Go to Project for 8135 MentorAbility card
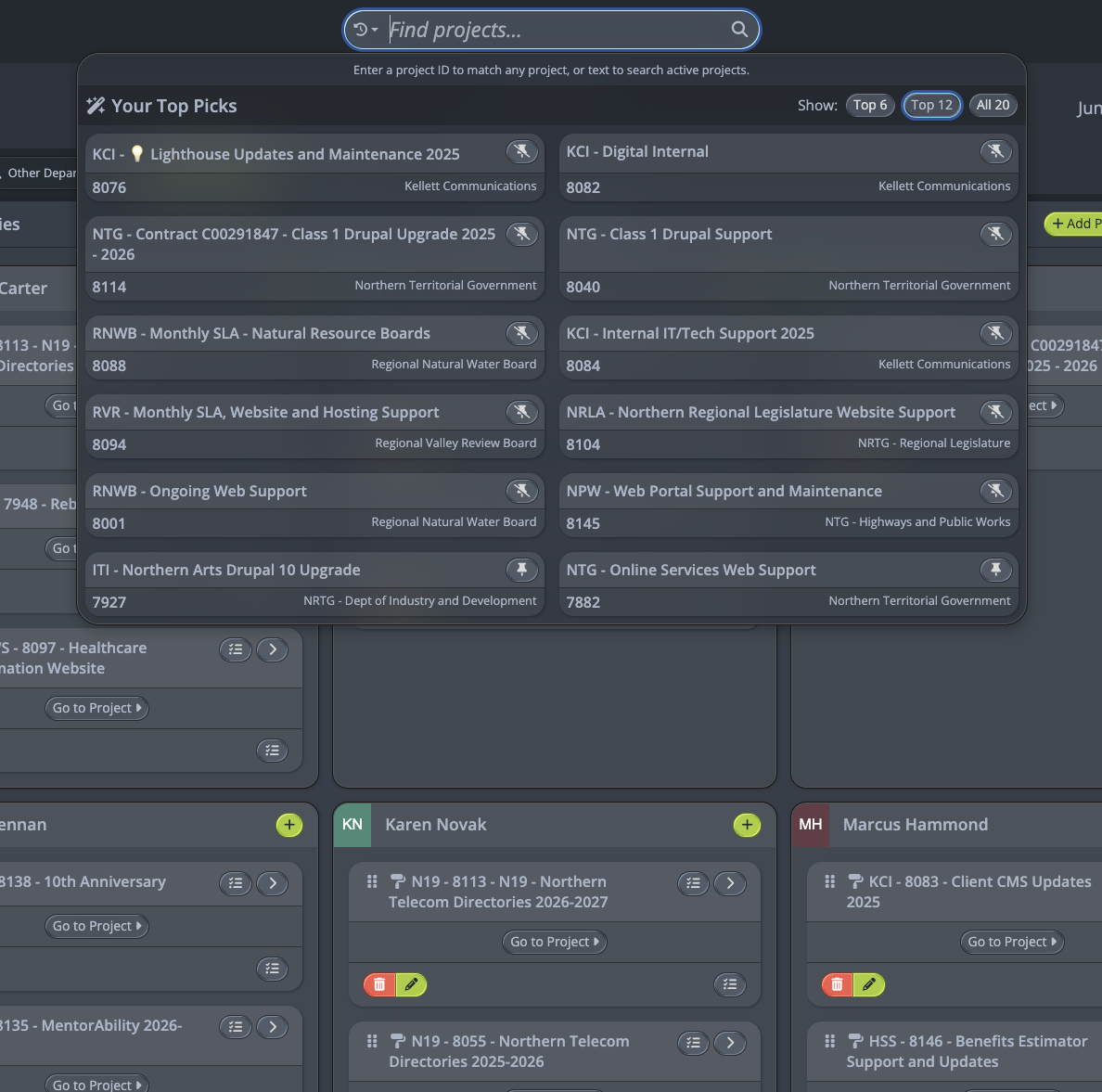Viewport: 1102px width, 1092px height. [97, 1084]
